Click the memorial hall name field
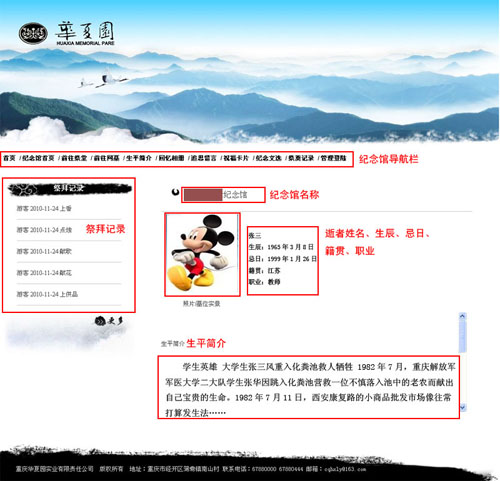This screenshot has height=481, width=500. coord(223,195)
